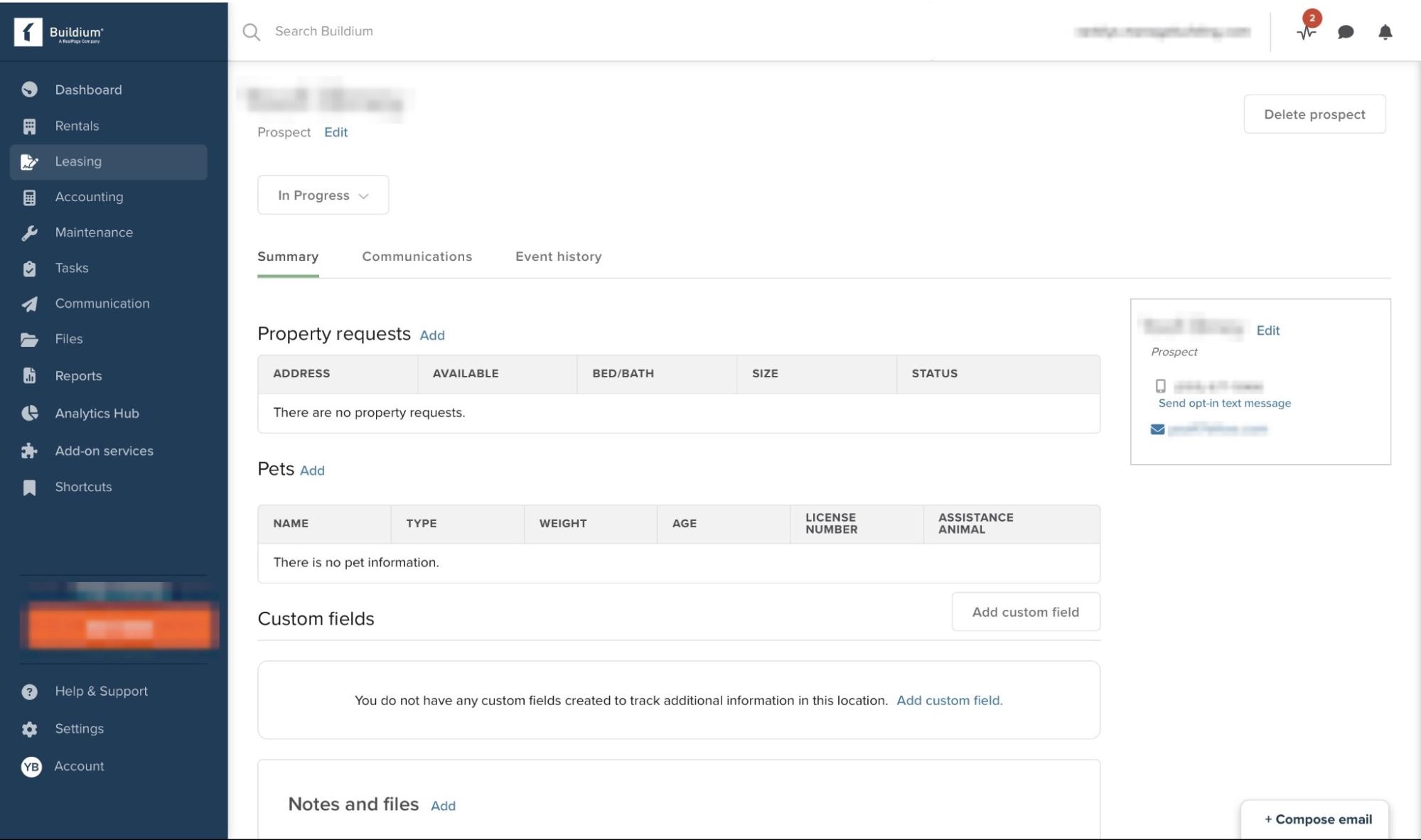Click the Maintenance wrench icon
The height and width of the screenshot is (840, 1421).
pos(29,232)
